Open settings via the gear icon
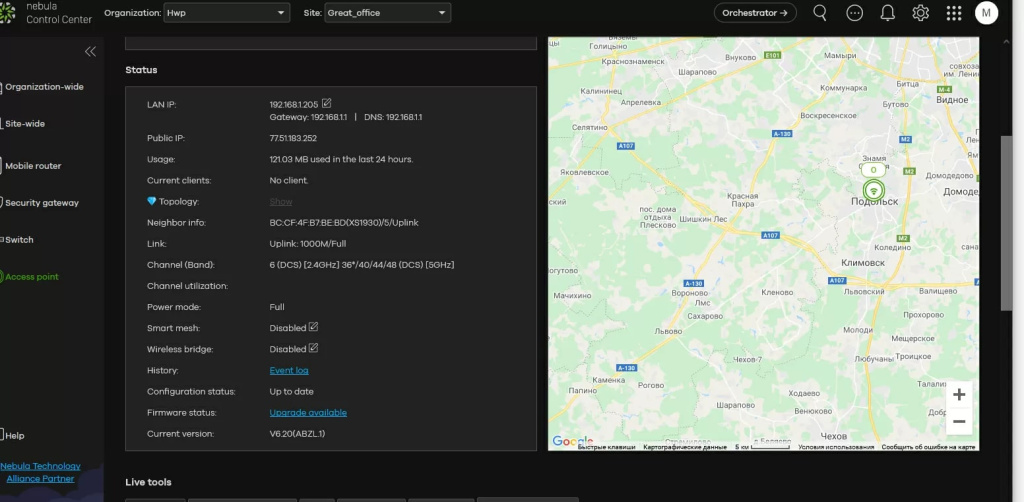This screenshot has width=1024, height=502. click(920, 13)
